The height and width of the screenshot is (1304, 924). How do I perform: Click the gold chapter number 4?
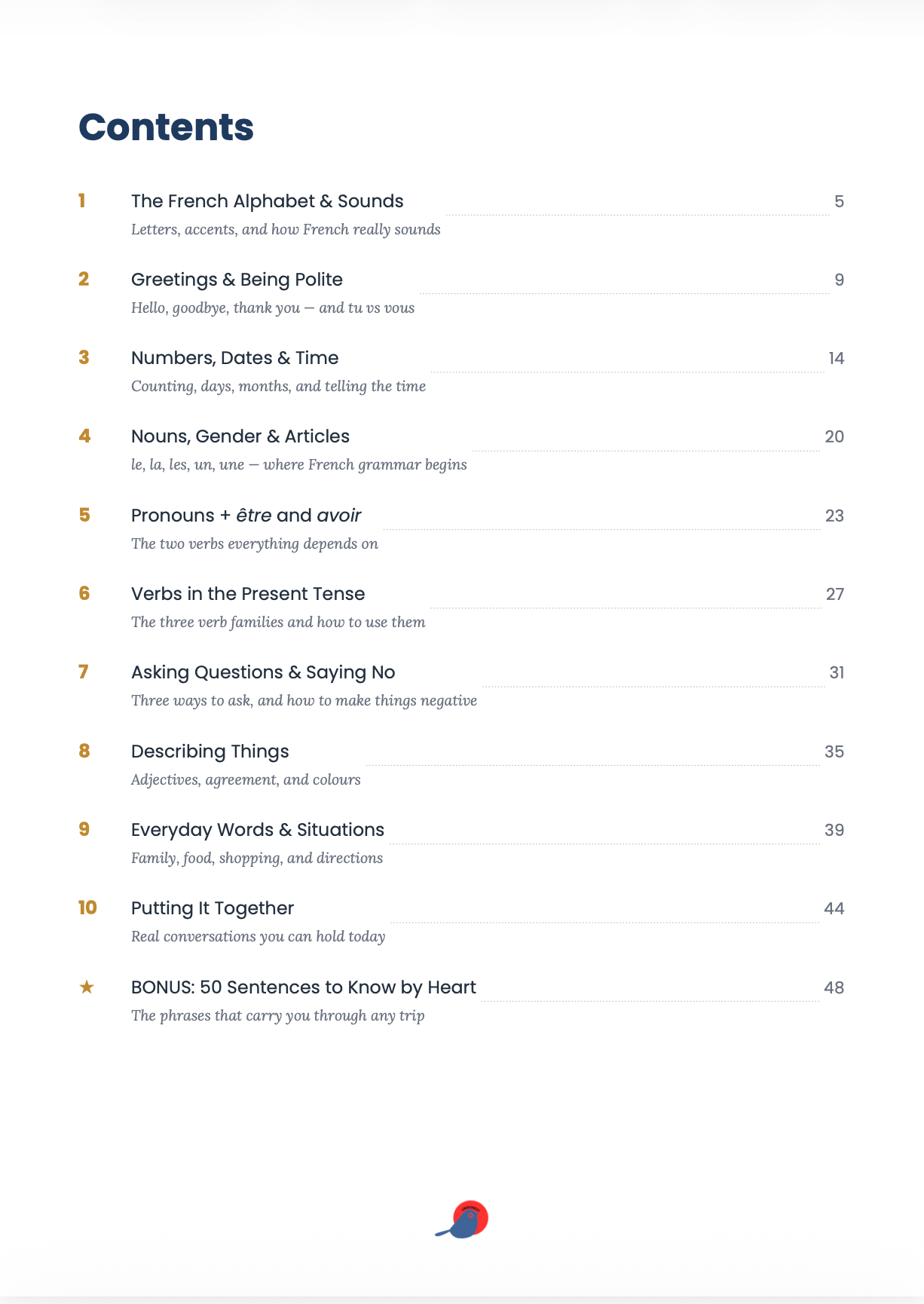(84, 436)
